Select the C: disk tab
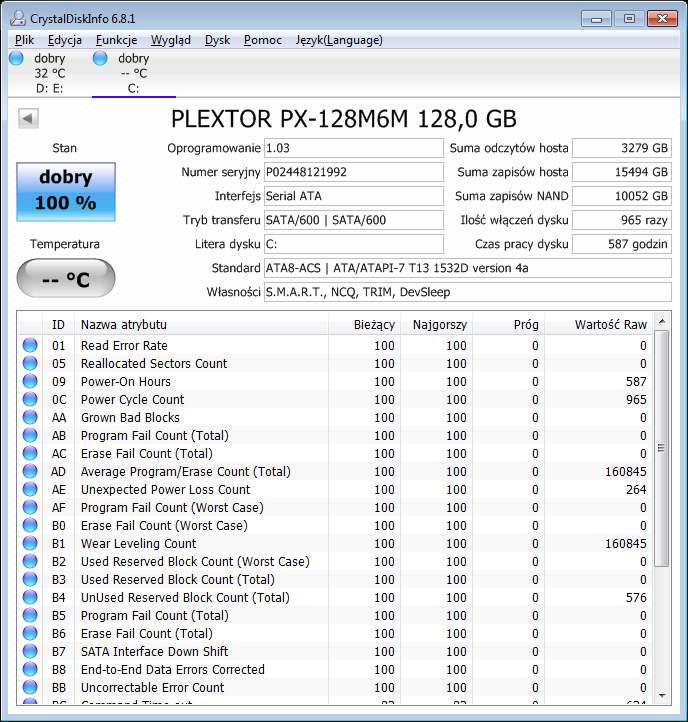The width and height of the screenshot is (688, 722). (x=134, y=73)
